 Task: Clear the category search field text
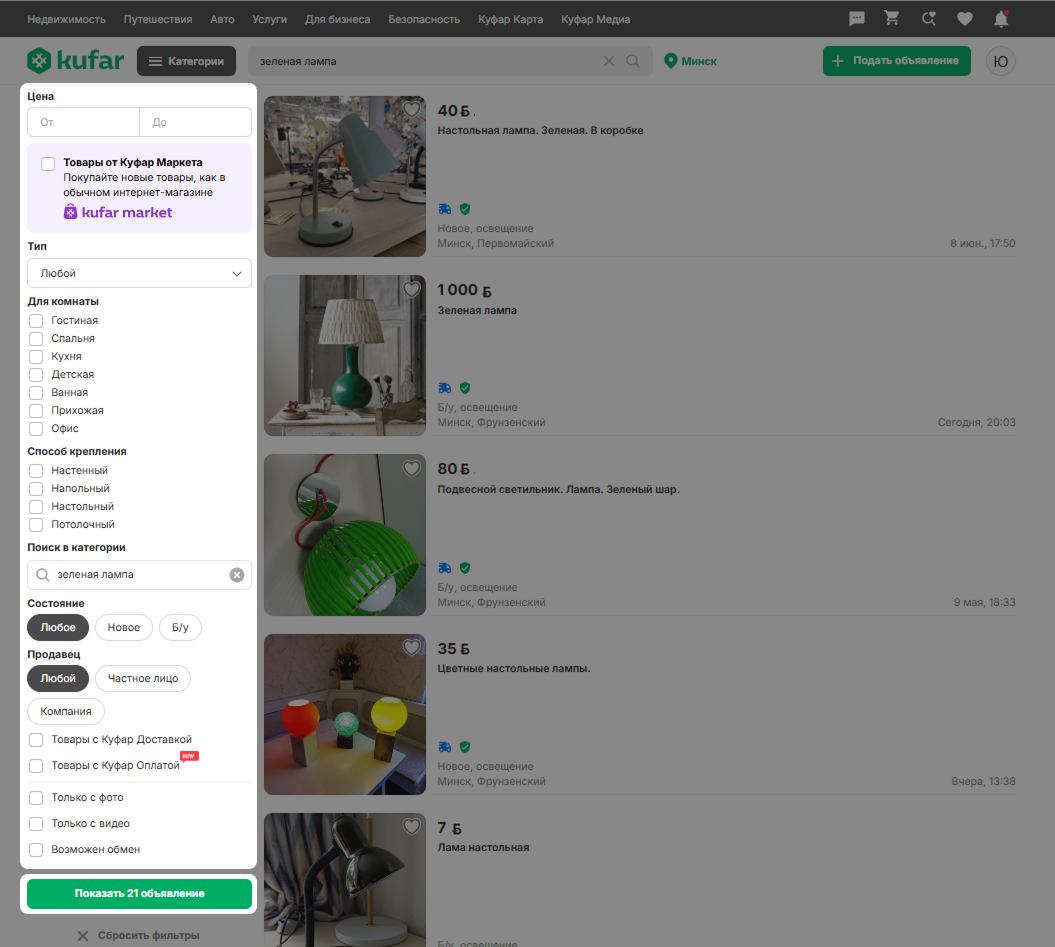pos(237,575)
